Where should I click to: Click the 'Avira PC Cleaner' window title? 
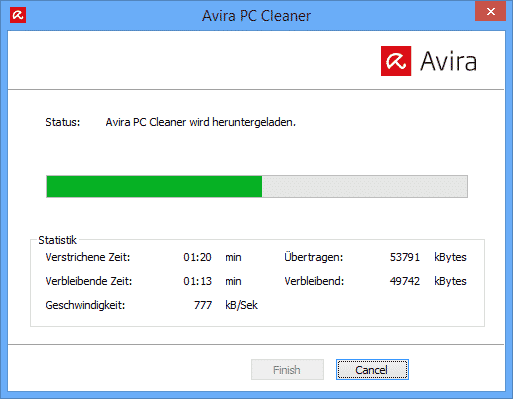click(256, 16)
